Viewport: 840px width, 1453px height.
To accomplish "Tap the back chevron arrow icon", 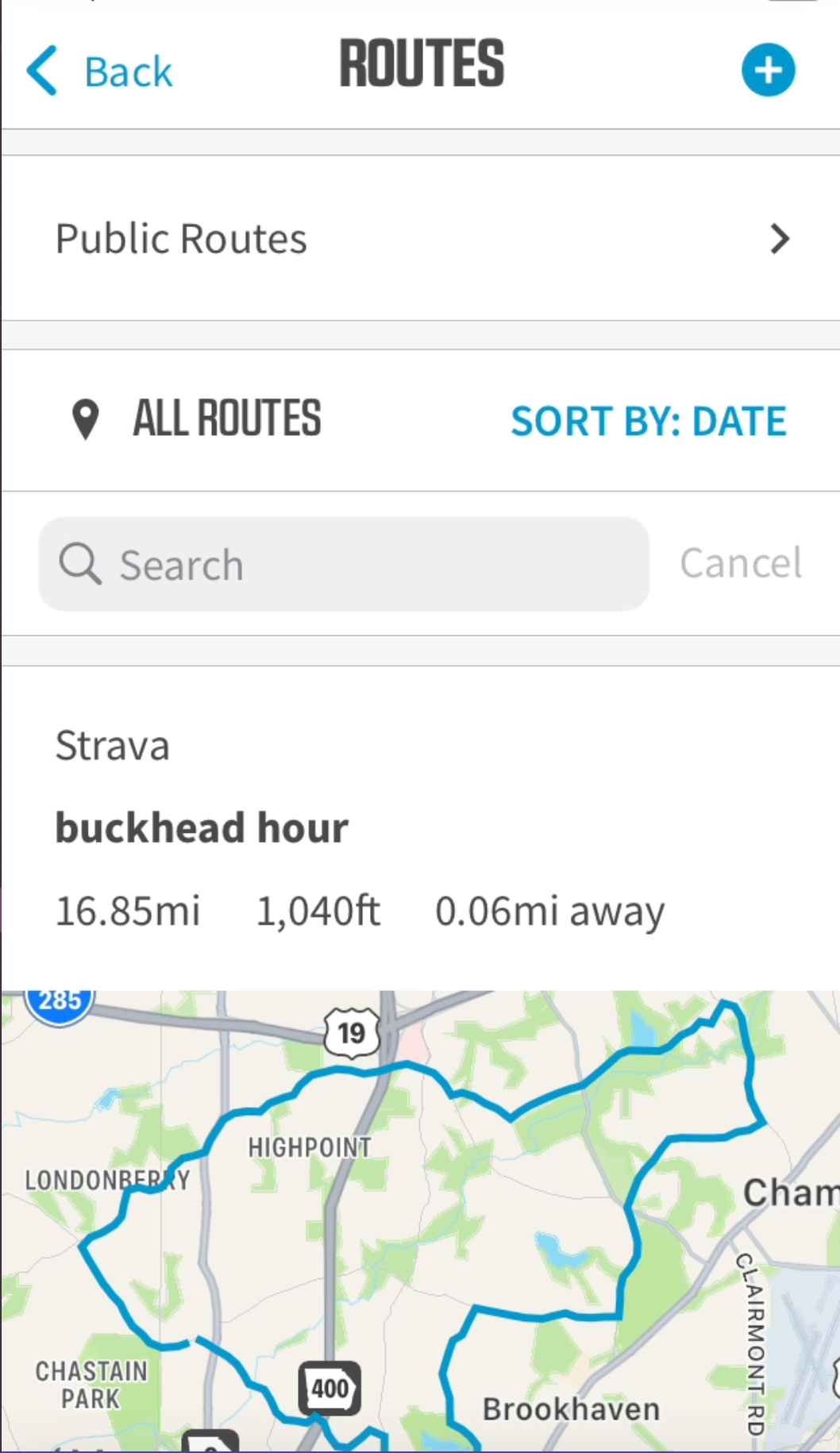I will click(x=43, y=71).
